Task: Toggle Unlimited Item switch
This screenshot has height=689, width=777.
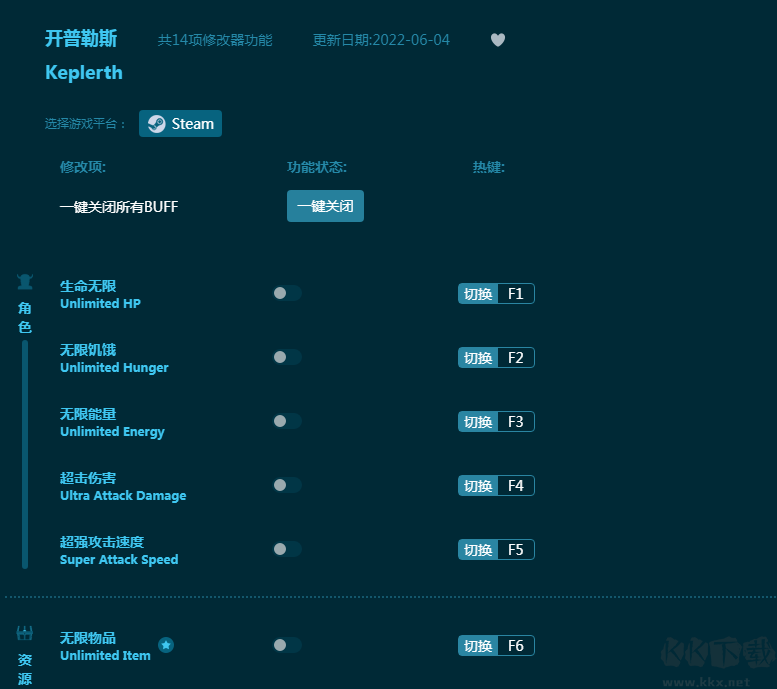Action: click(x=287, y=645)
